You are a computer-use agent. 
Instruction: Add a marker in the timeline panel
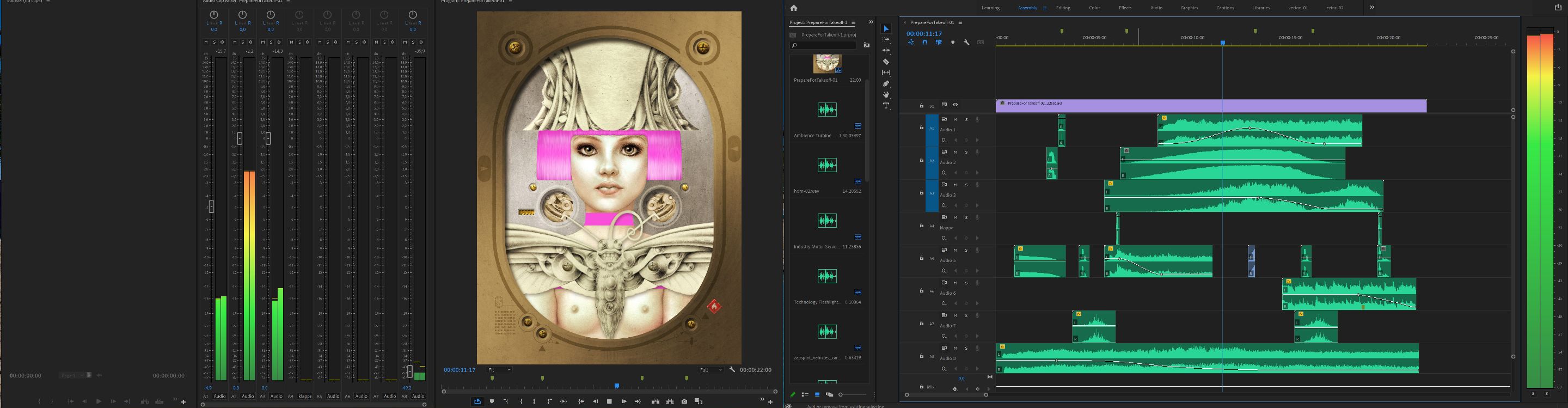[953, 42]
